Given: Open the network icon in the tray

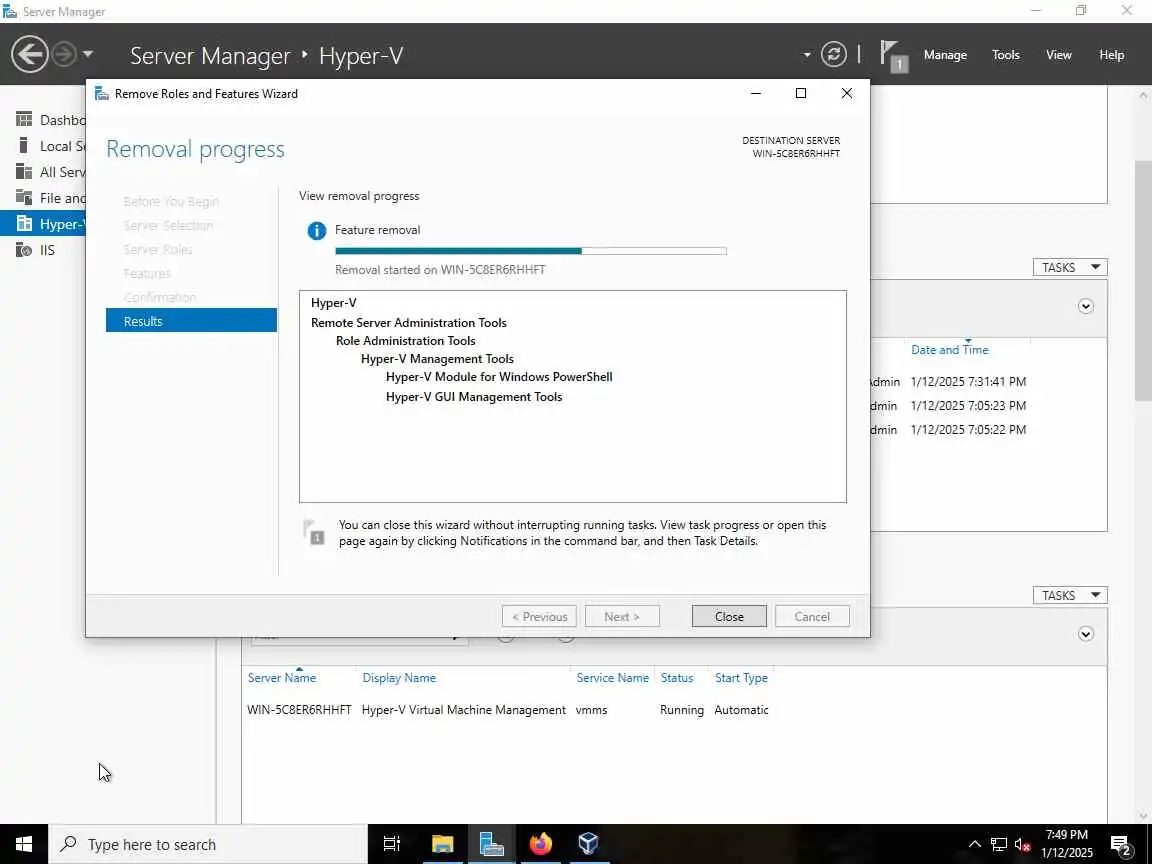Looking at the screenshot, I should [998, 844].
